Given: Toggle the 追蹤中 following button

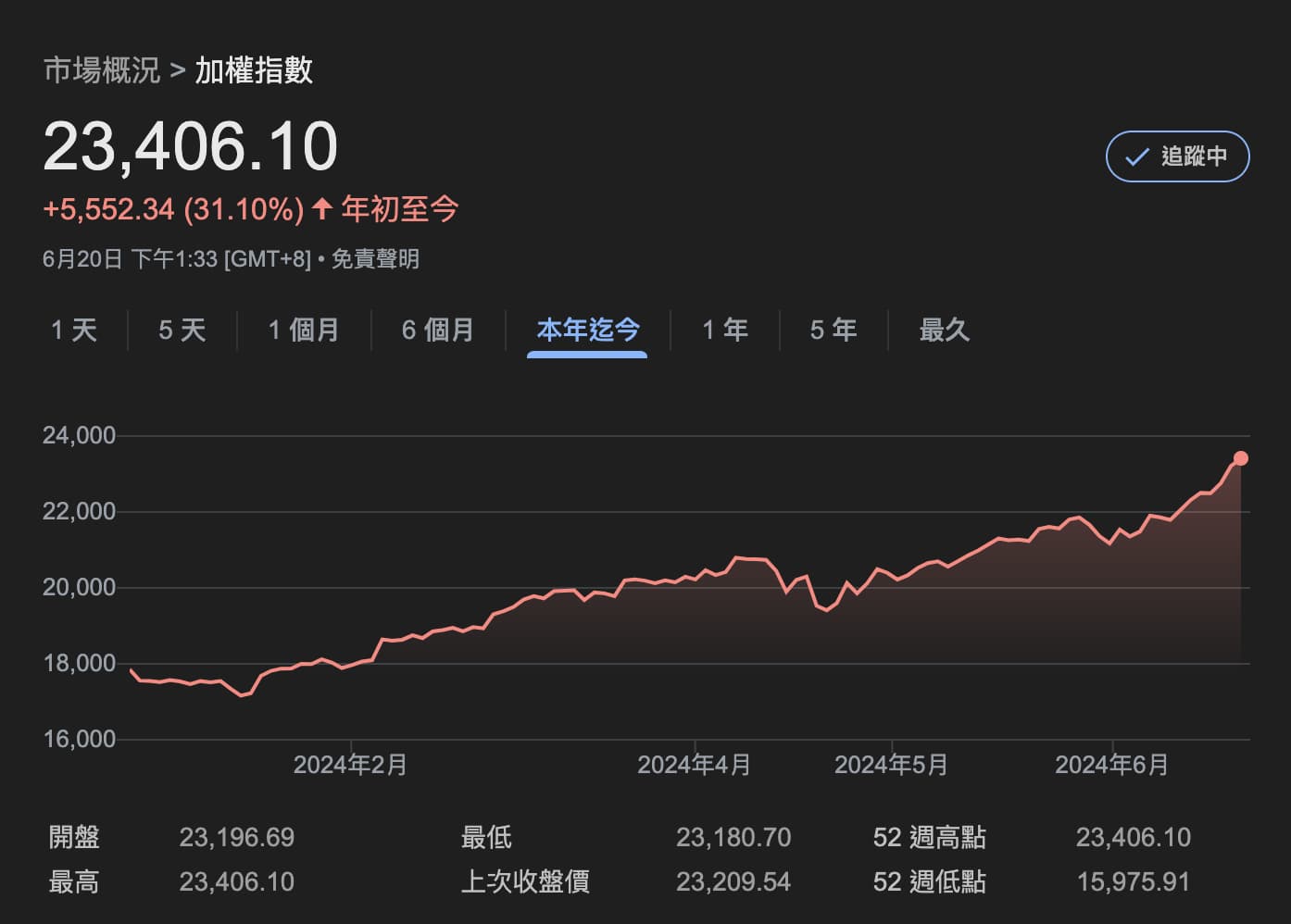Looking at the screenshot, I should click(1177, 156).
